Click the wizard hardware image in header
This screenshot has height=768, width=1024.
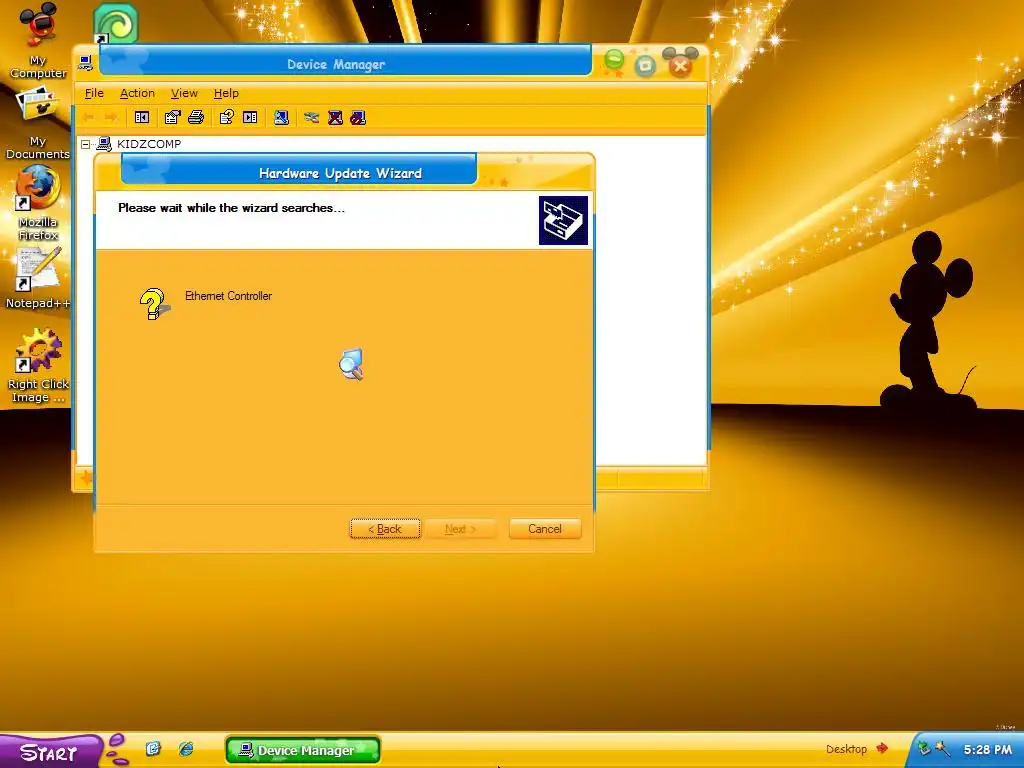point(563,221)
